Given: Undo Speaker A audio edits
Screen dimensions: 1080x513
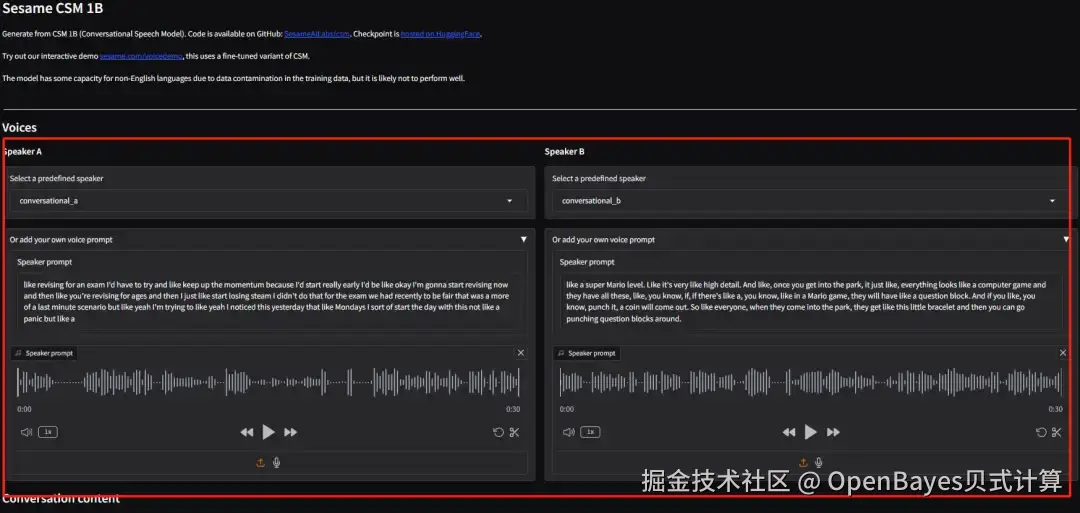Looking at the screenshot, I should [x=499, y=432].
